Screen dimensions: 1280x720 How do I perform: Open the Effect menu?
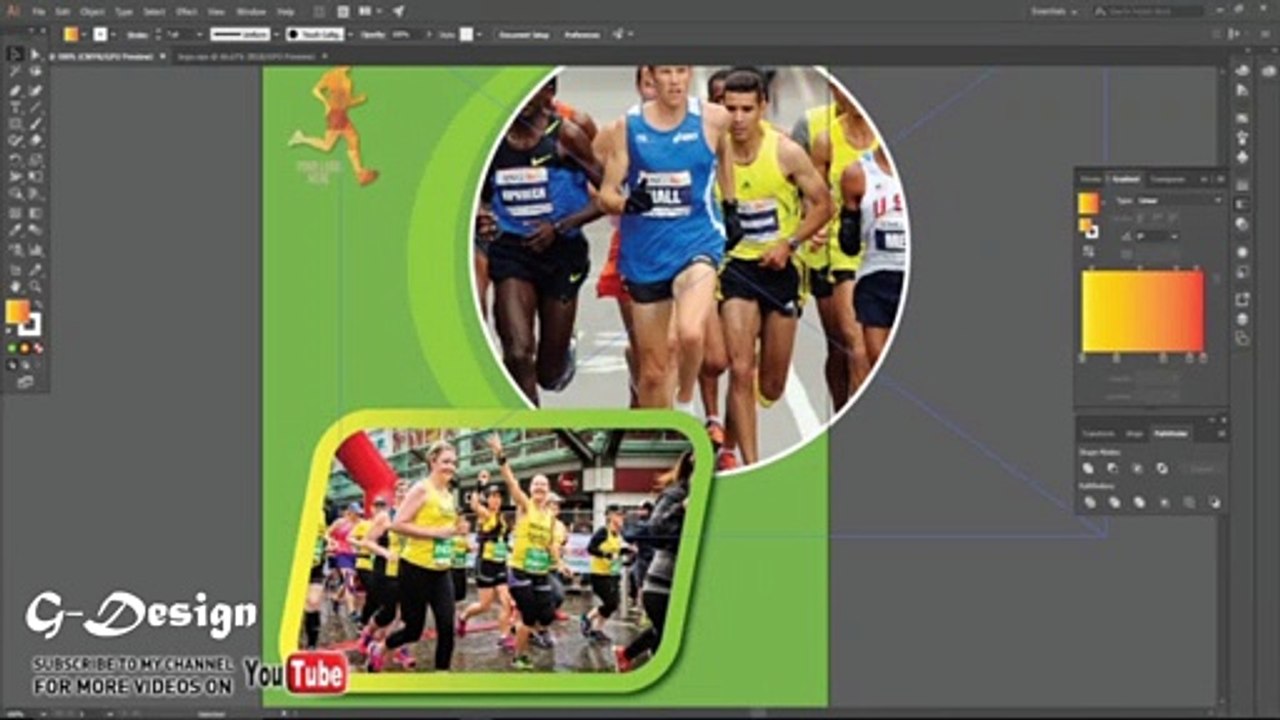(x=187, y=11)
